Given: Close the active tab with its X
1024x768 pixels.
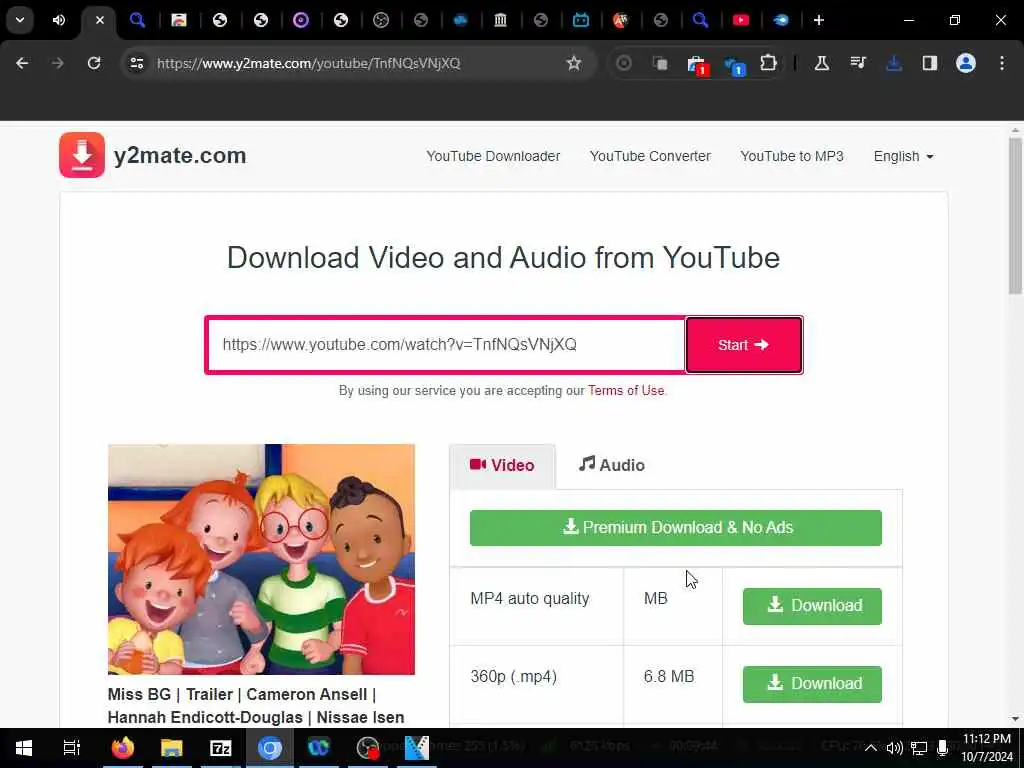Looking at the screenshot, I should [99, 20].
